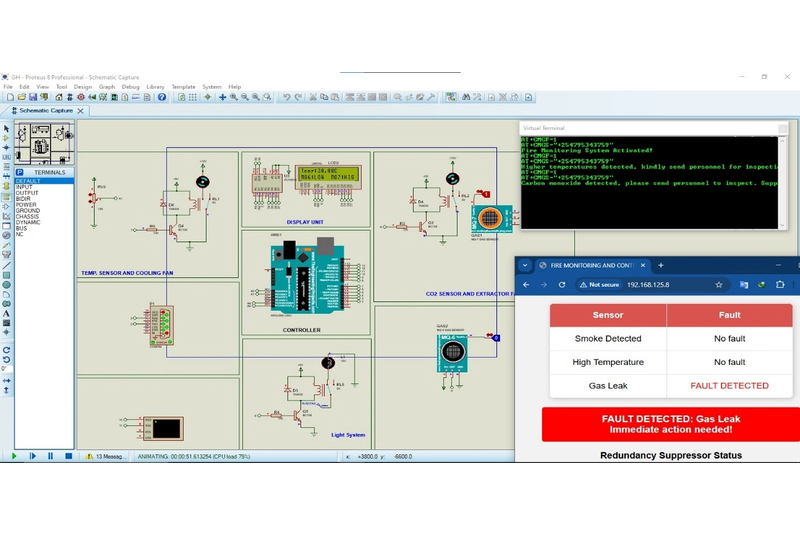800x535 pixels.
Task: Open the Home Page icon
Action: (x=59, y=97)
